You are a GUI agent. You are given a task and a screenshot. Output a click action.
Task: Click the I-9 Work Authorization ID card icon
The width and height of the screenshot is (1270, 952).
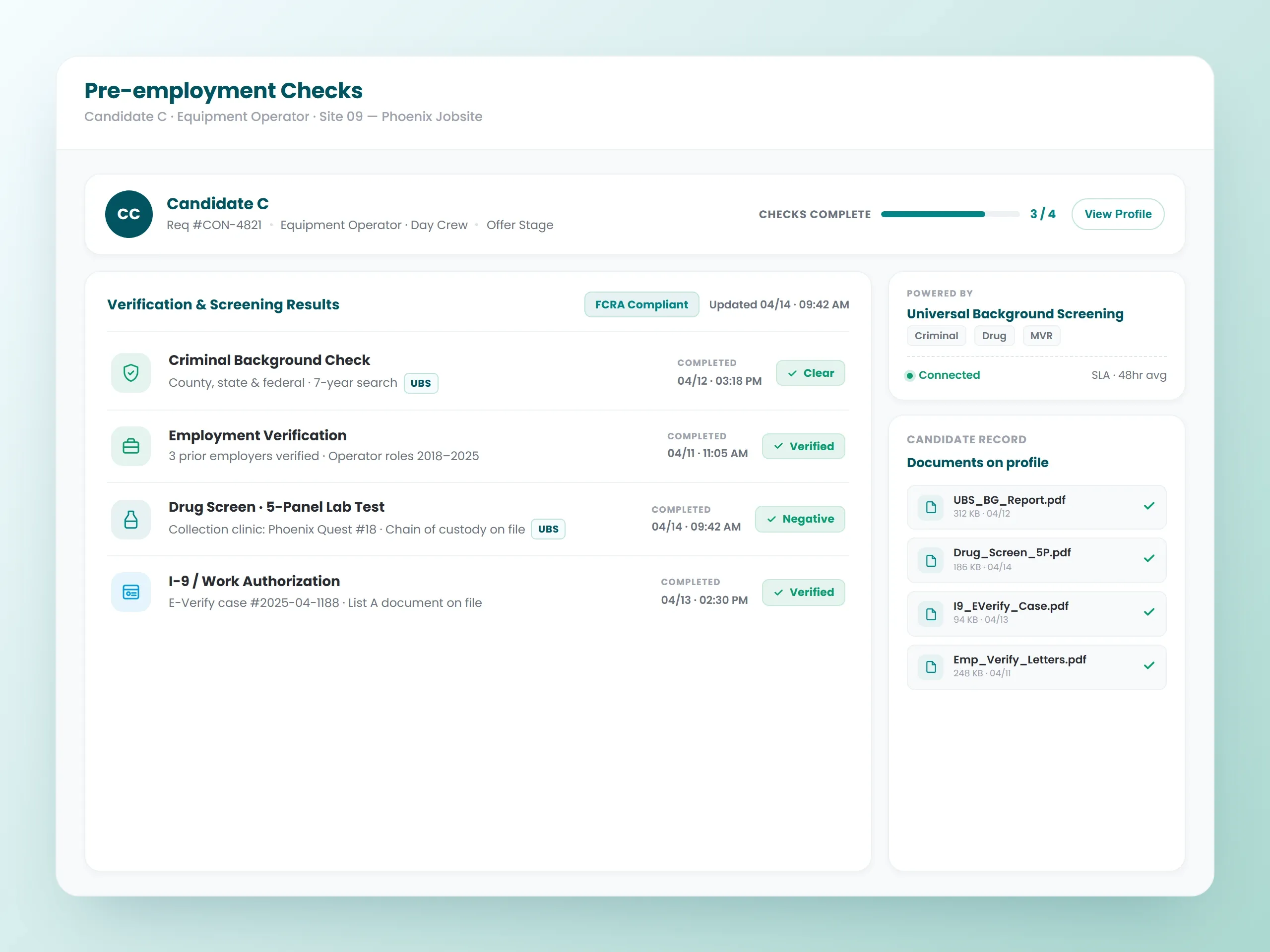pyautogui.click(x=131, y=592)
